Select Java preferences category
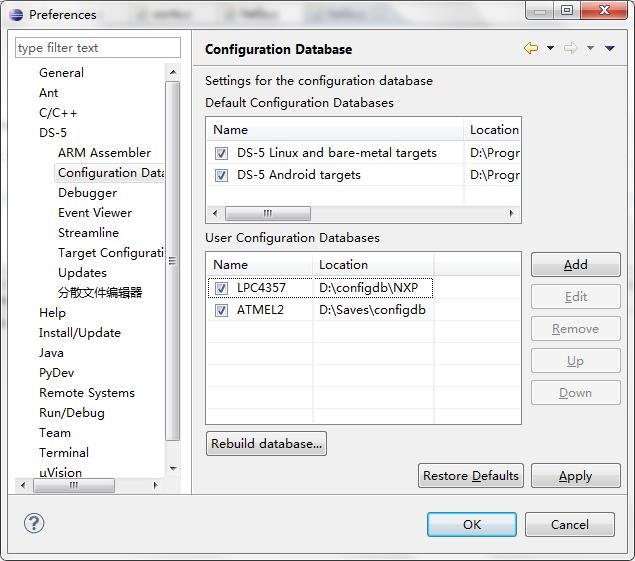635x561 pixels. click(x=51, y=353)
